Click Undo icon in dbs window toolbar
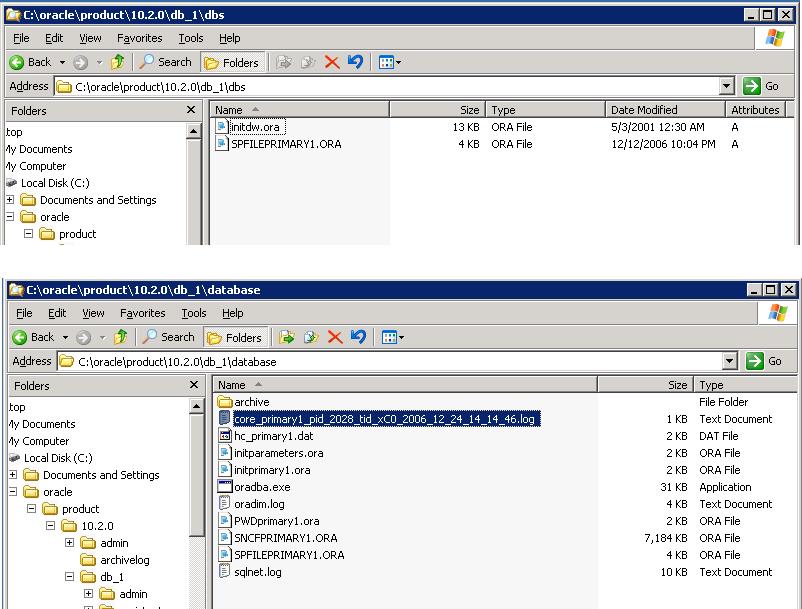The width and height of the screenshot is (802, 609). [x=355, y=62]
